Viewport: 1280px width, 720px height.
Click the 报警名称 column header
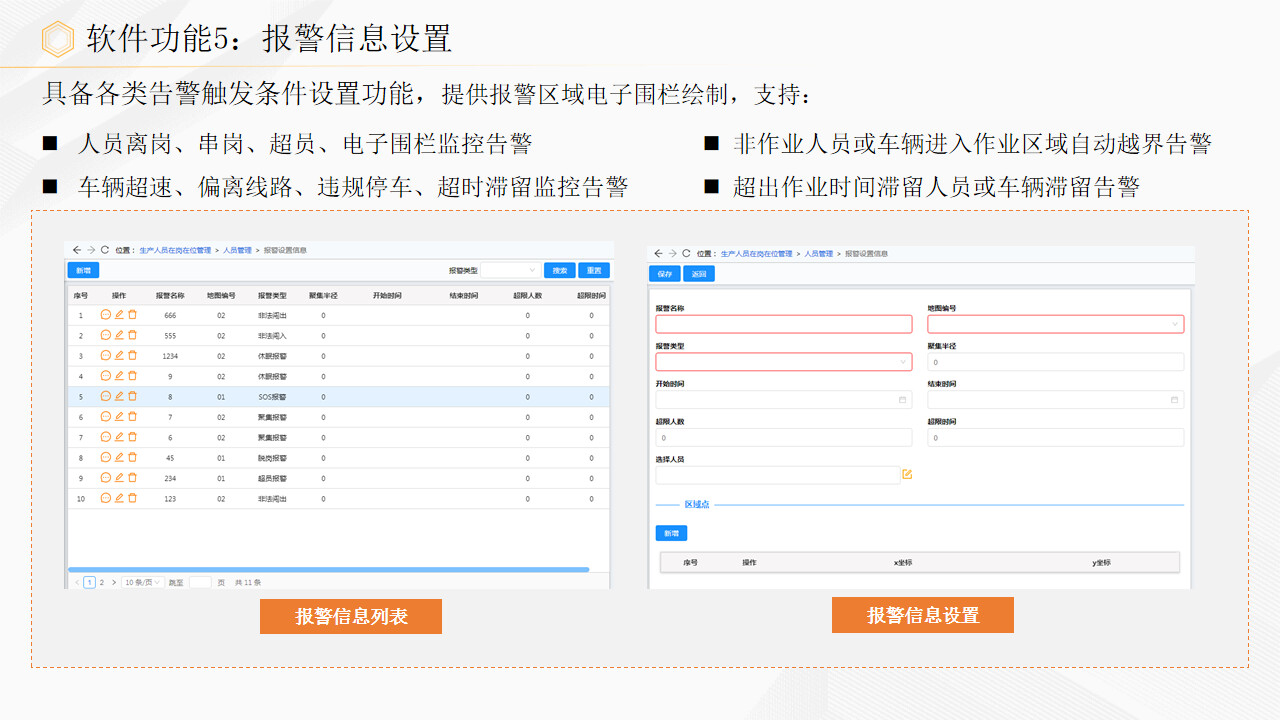pos(170,296)
